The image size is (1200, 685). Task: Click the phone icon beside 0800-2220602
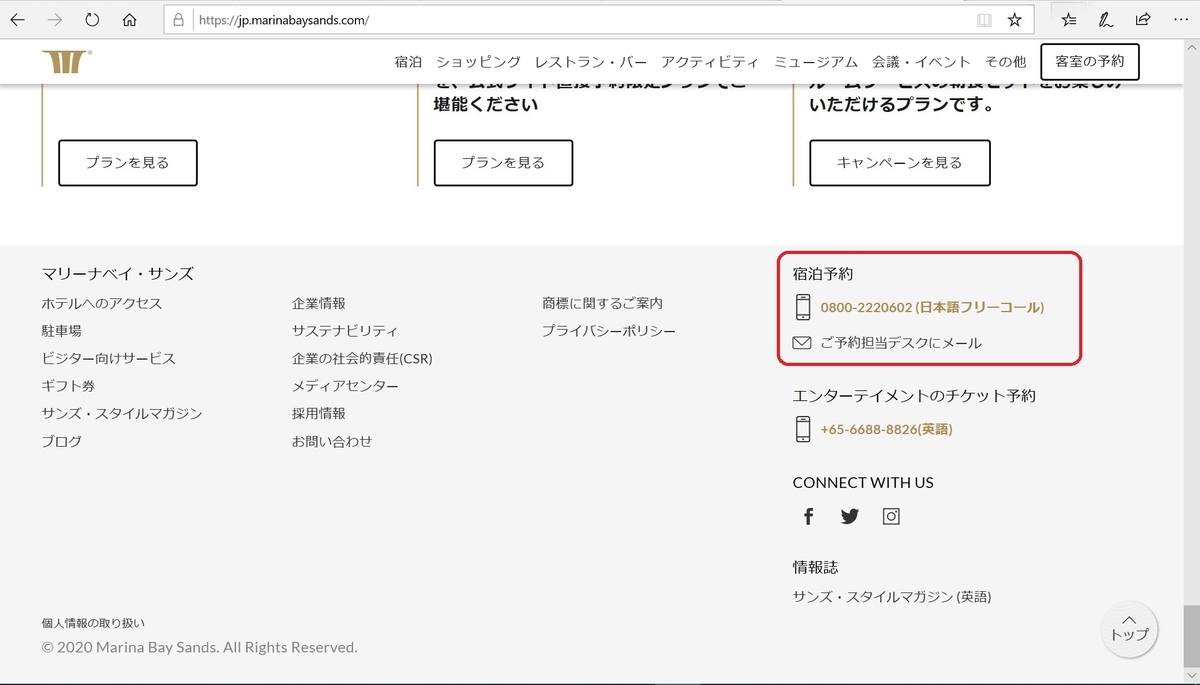tap(802, 307)
